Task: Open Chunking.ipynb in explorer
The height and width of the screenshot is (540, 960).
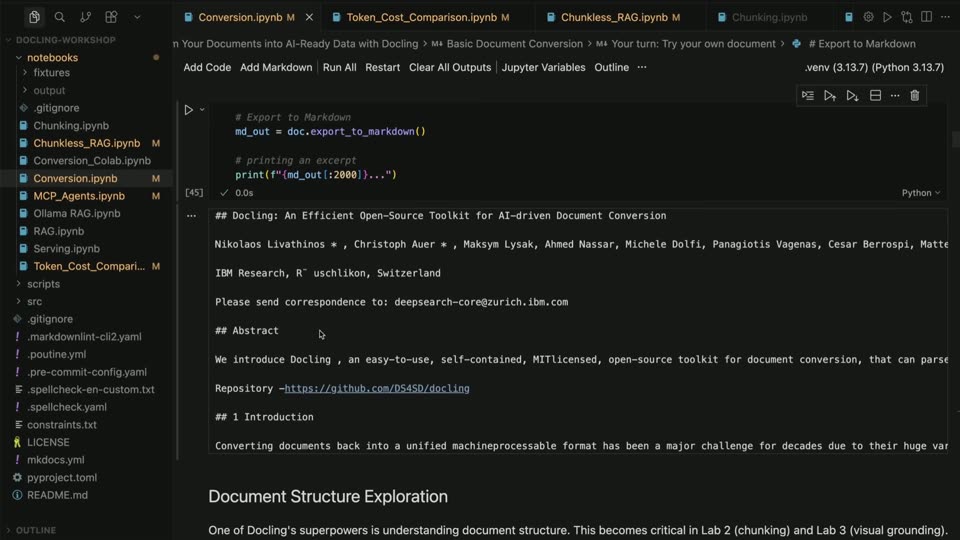Action: (71, 126)
